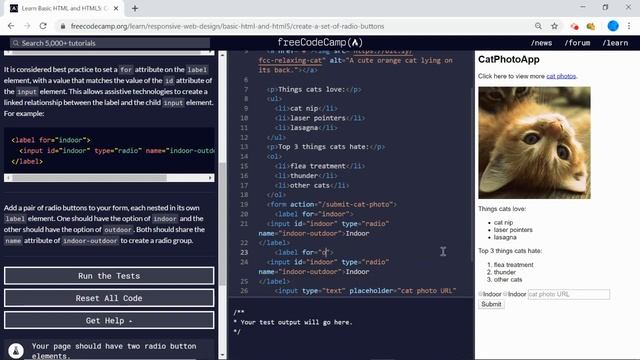Open the /news navigation link
Image resolution: width=640 pixels, height=360 pixels.
coord(541,43)
